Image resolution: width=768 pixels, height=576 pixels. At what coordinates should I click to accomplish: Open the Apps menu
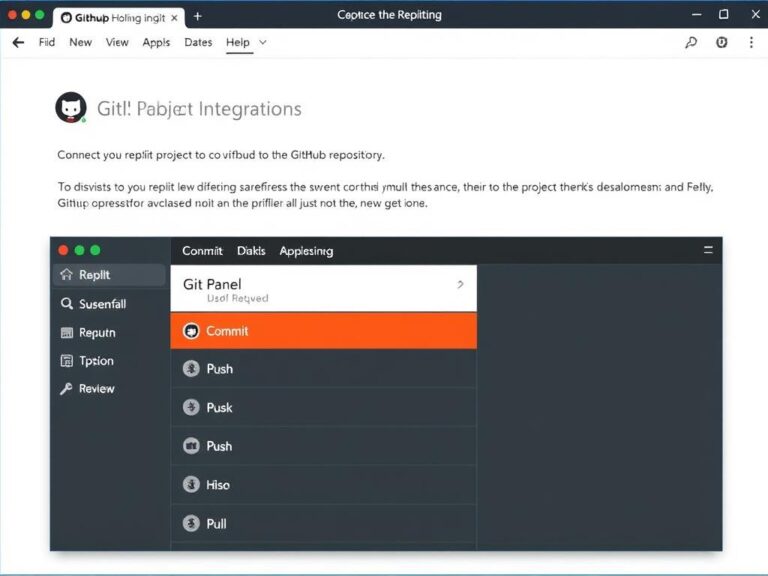click(156, 43)
